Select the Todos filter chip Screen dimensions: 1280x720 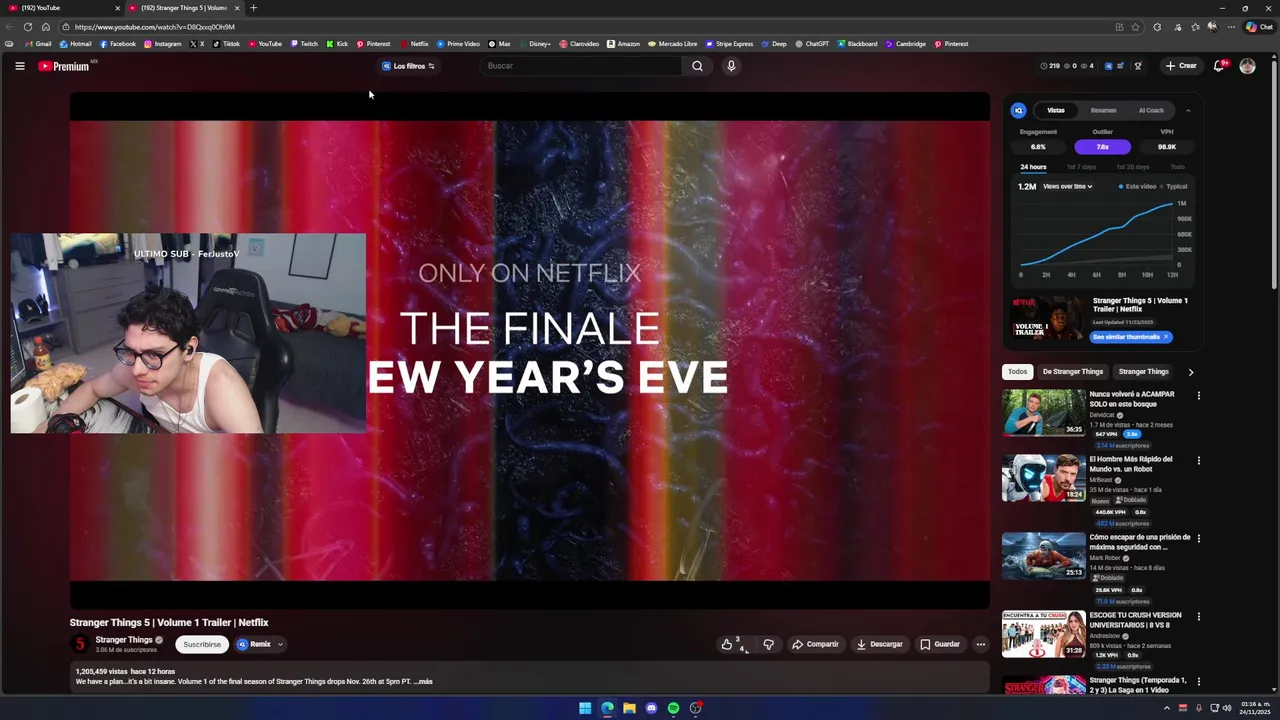1017,372
